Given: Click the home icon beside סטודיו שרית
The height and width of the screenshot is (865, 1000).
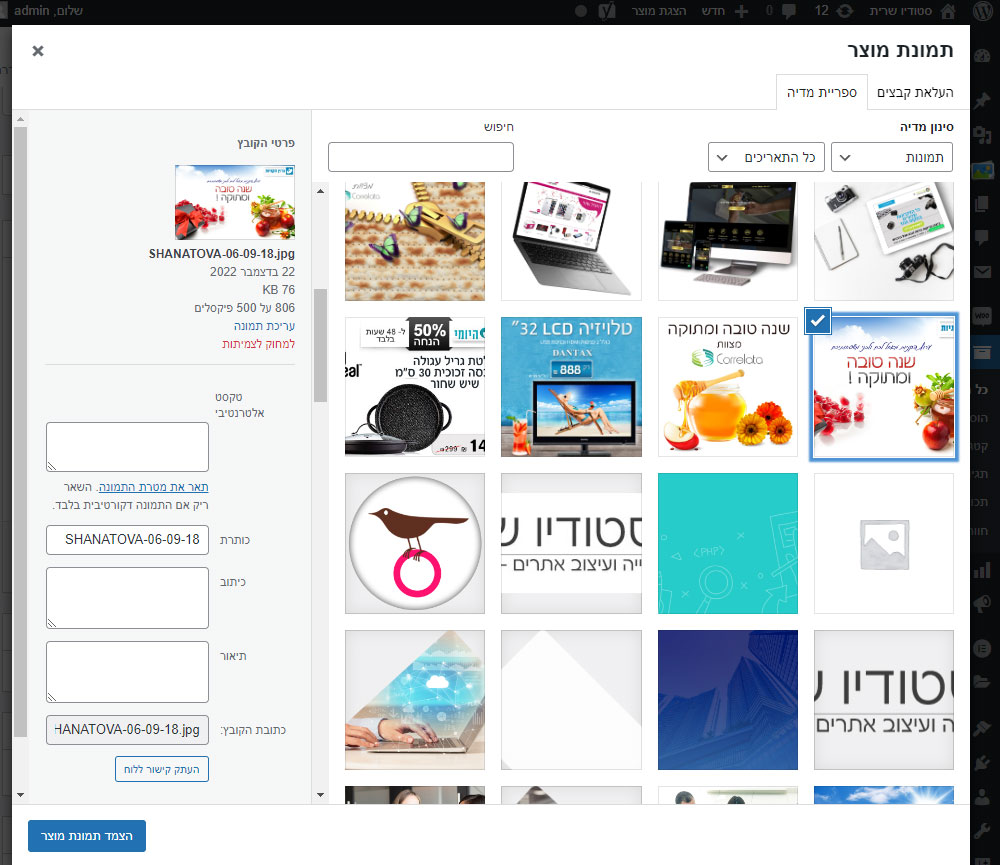Looking at the screenshot, I should (x=948, y=11).
